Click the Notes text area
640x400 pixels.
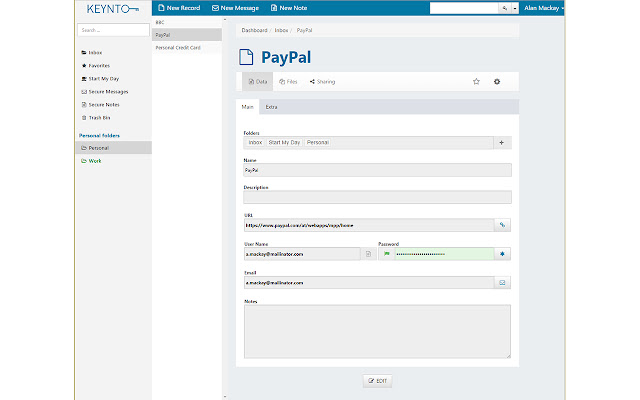click(377, 331)
